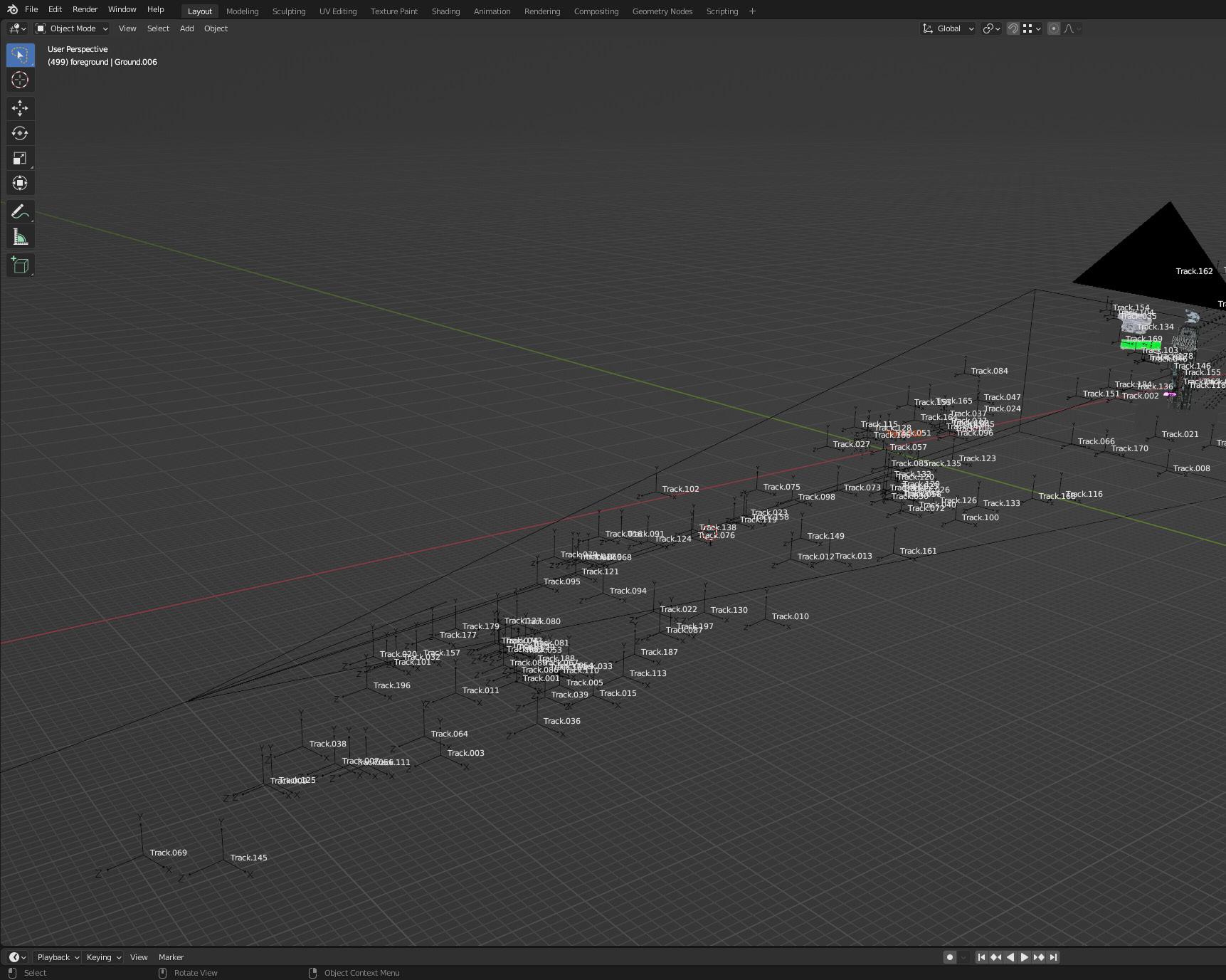
Task: Expand the snapping options dropdown
Action: click(1032, 28)
